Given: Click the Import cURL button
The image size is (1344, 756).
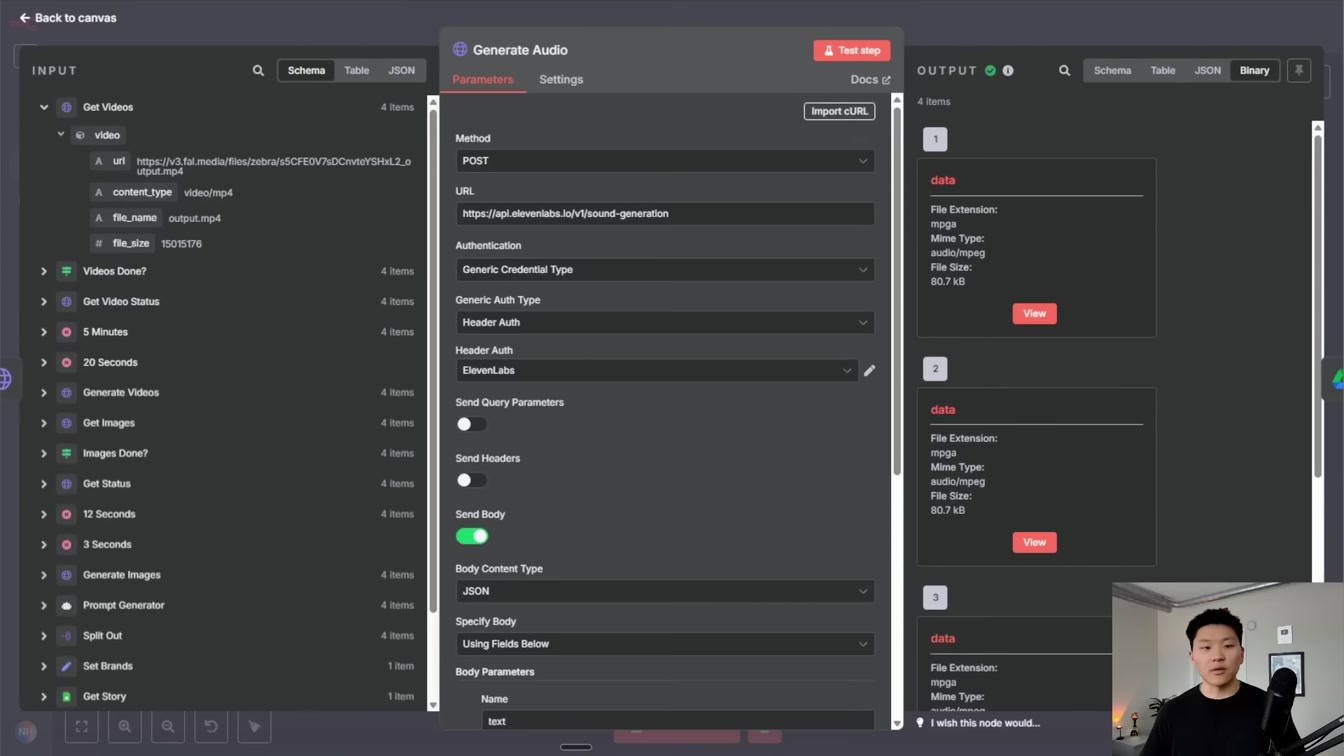Looking at the screenshot, I should tap(839, 111).
